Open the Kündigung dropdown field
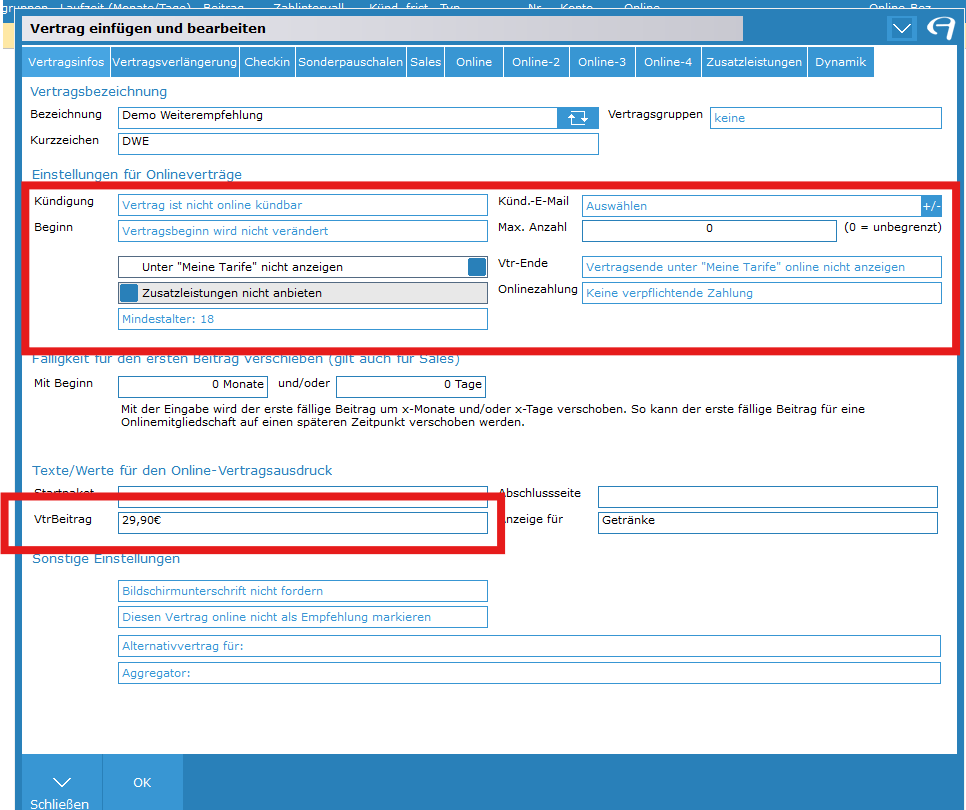 click(x=302, y=205)
